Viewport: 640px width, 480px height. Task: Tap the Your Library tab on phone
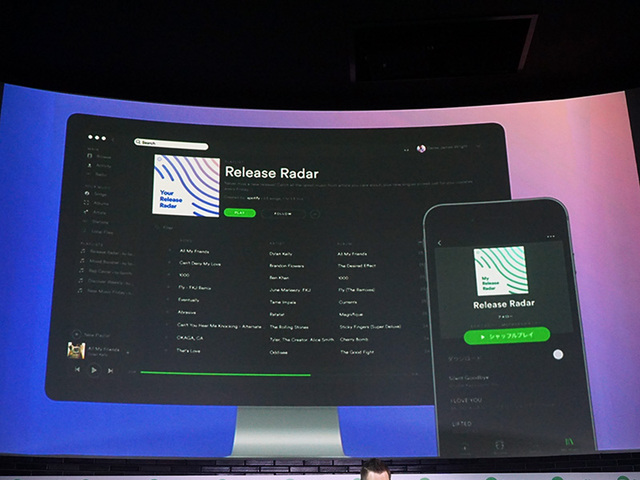569,443
